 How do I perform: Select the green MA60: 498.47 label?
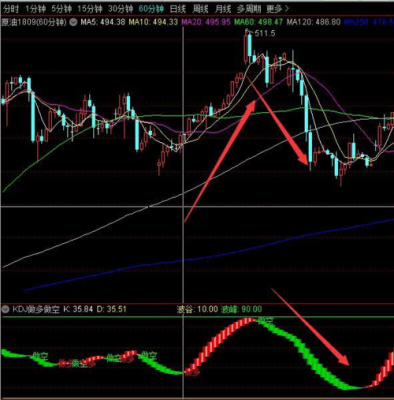(x=259, y=22)
